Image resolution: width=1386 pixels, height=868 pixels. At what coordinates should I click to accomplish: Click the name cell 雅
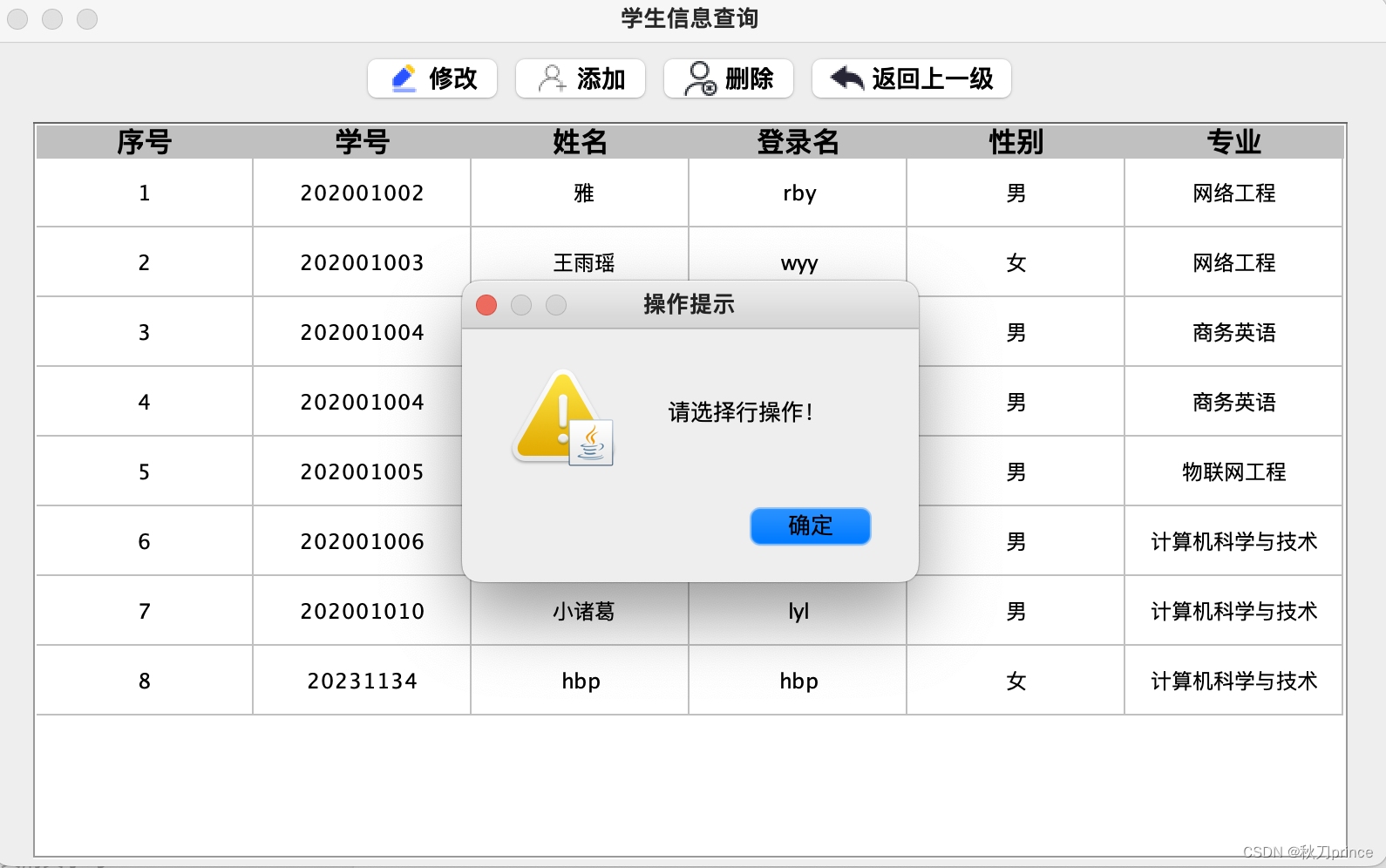pyautogui.click(x=580, y=193)
